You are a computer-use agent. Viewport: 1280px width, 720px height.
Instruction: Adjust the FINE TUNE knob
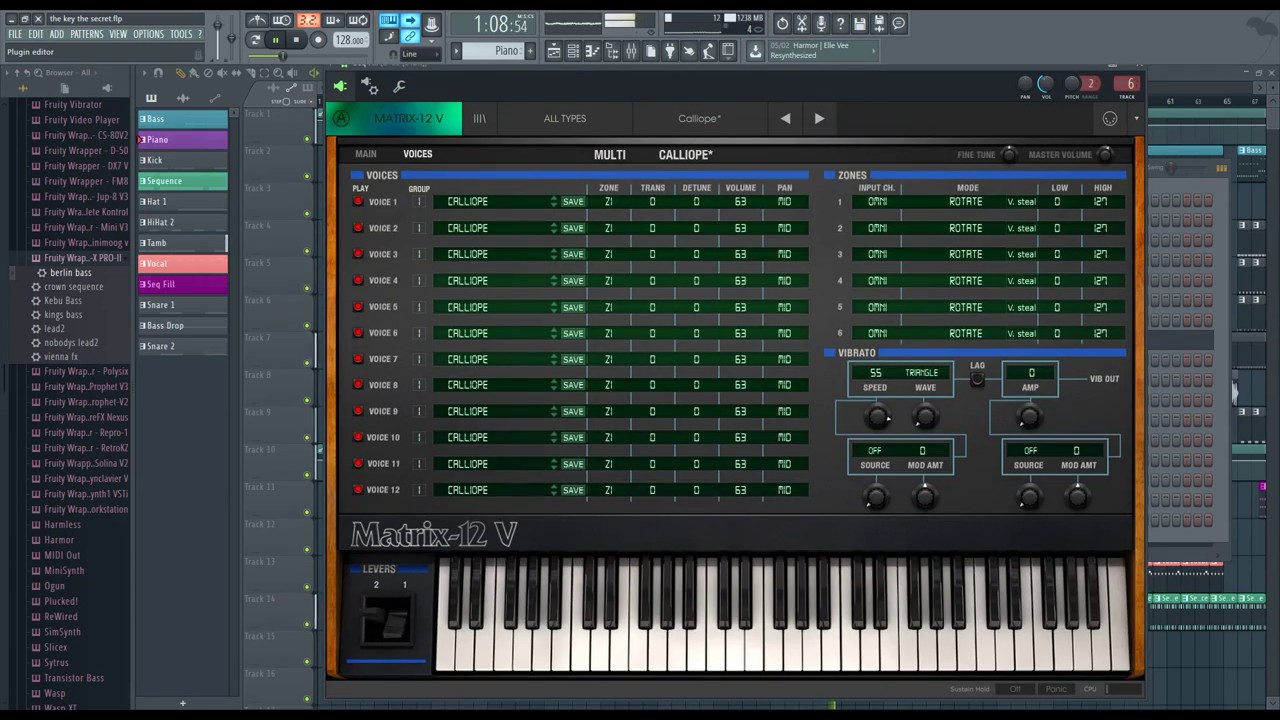[x=1008, y=154]
